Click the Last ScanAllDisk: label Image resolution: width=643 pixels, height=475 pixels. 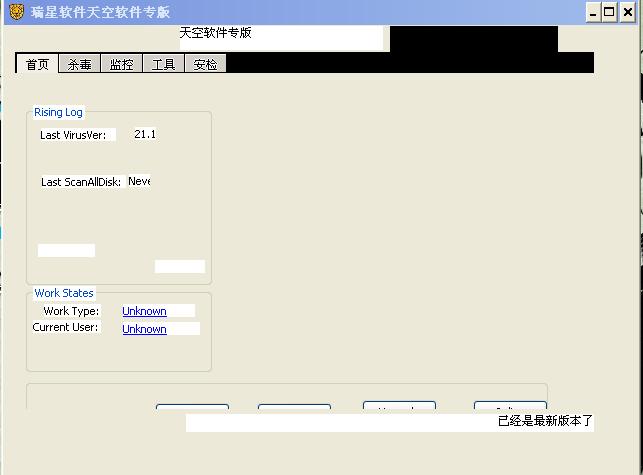(81, 182)
